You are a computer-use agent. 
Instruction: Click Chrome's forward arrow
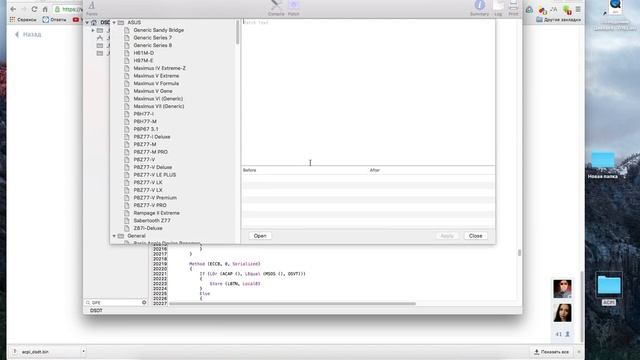point(24,9)
